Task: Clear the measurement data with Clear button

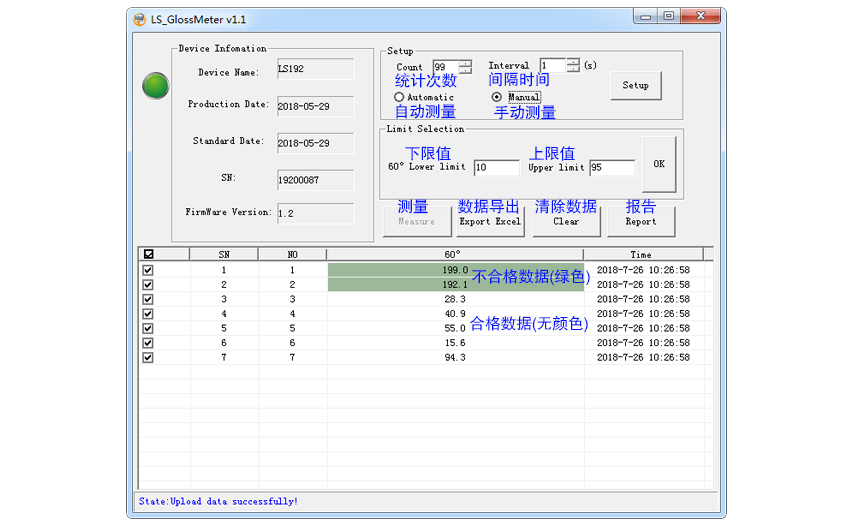Action: 566,221
